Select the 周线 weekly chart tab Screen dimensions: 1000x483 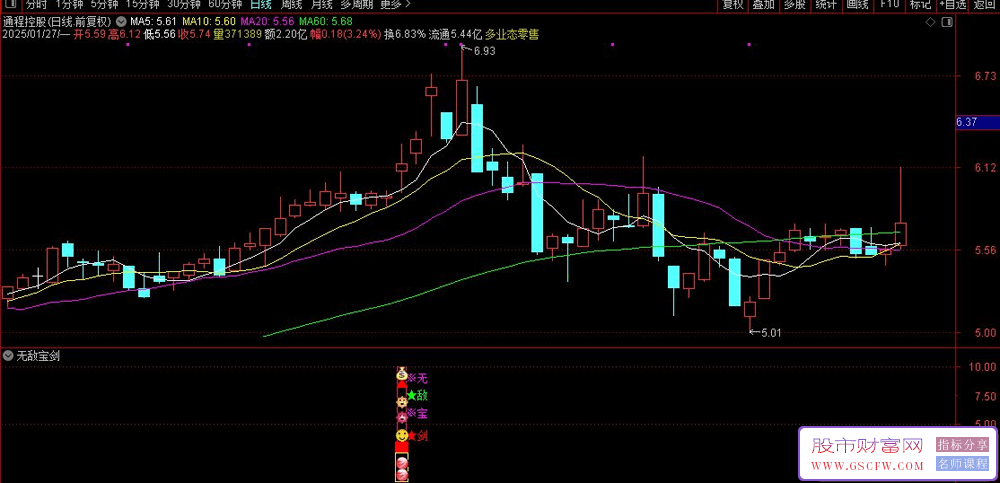(291, 4)
